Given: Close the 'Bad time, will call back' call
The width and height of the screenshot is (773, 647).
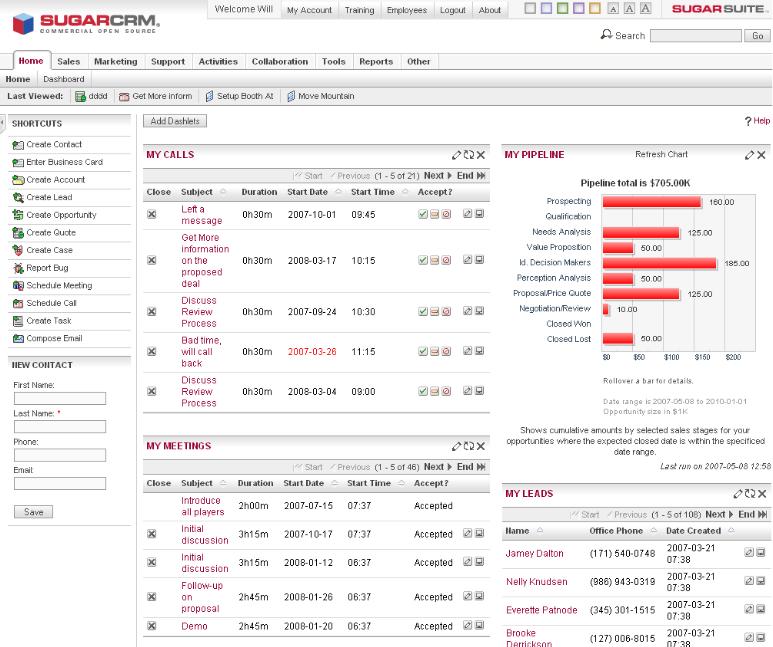Looking at the screenshot, I should click(x=152, y=352).
